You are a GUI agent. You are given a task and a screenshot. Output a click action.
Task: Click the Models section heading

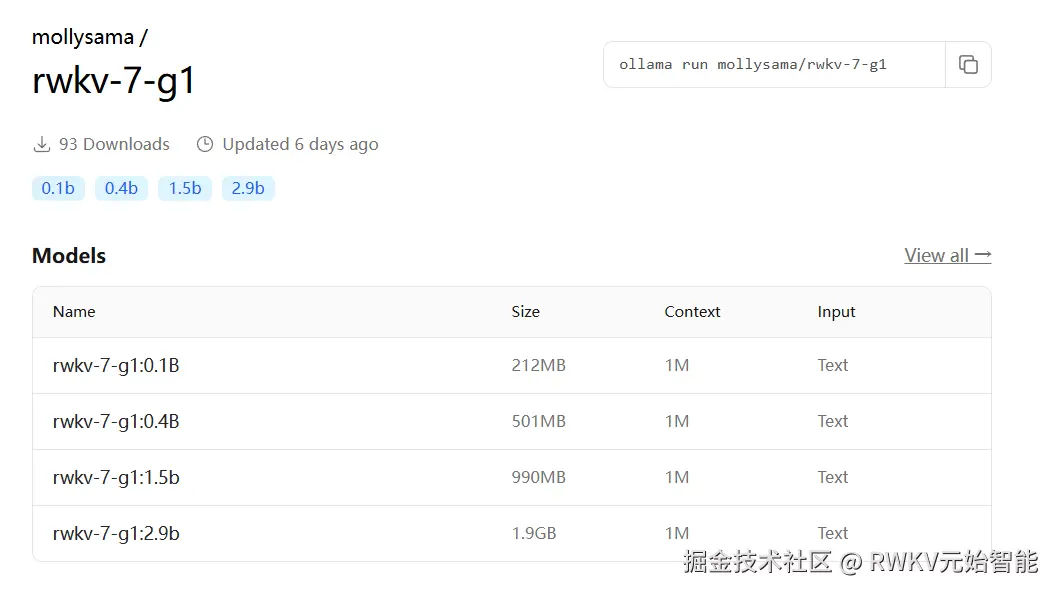click(x=69, y=256)
